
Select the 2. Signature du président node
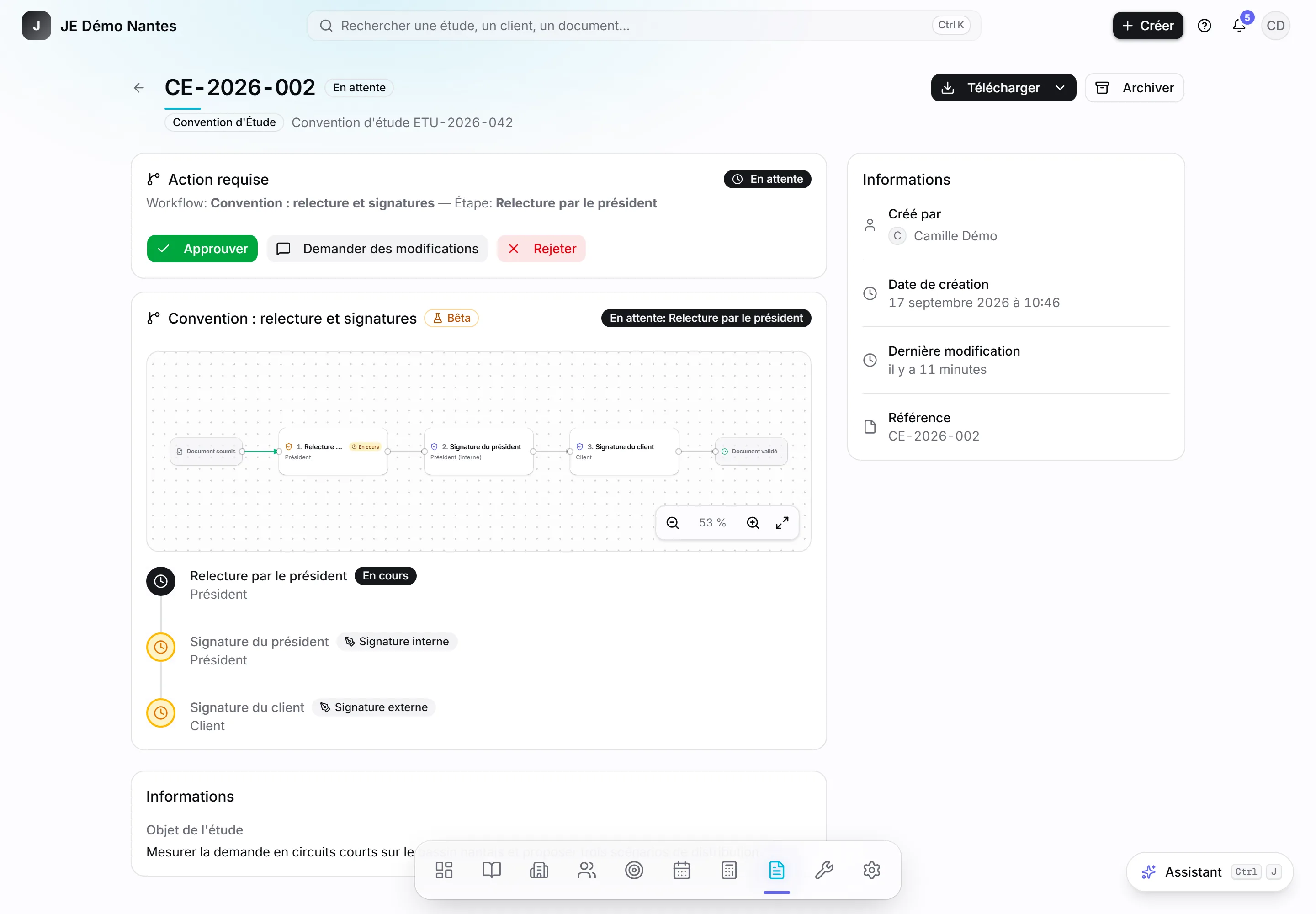[x=478, y=451]
